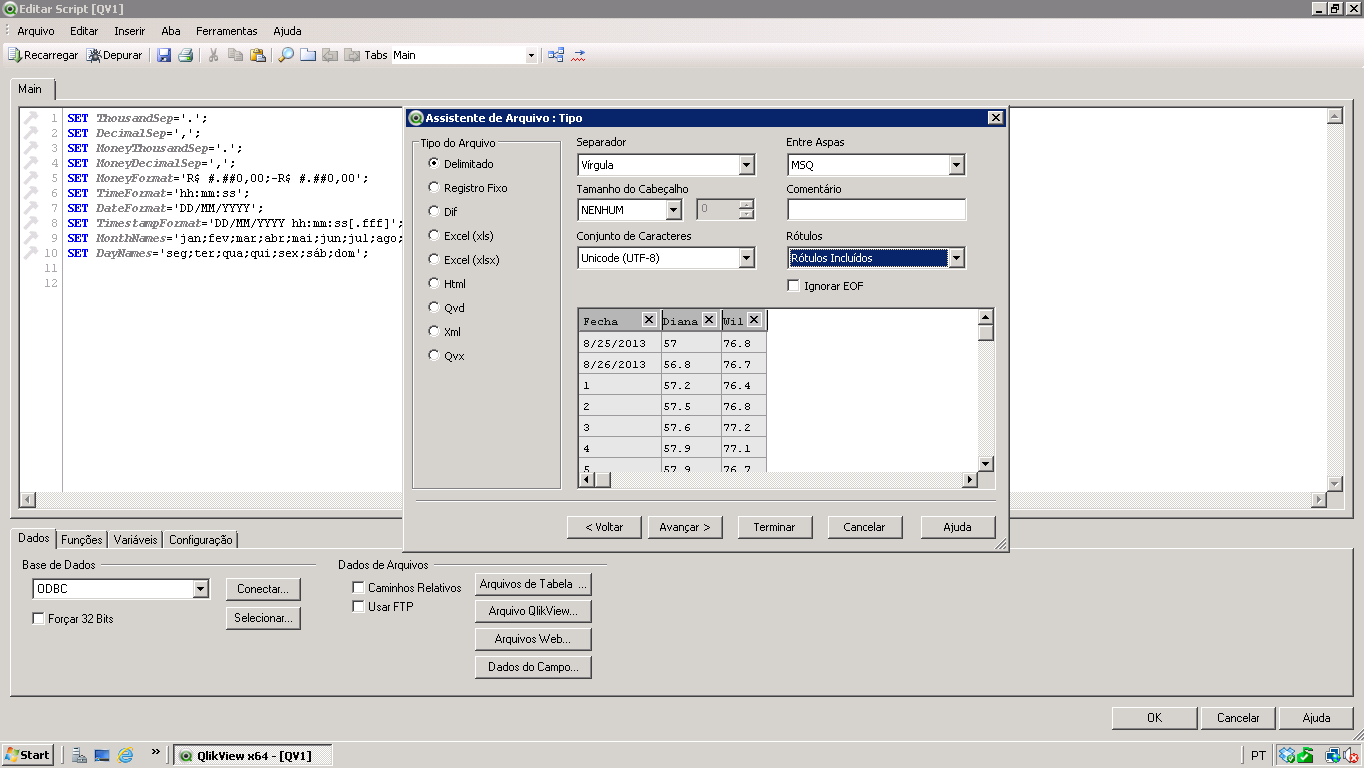Open search with the magnifying glass icon
1364x768 pixels.
coord(286,55)
